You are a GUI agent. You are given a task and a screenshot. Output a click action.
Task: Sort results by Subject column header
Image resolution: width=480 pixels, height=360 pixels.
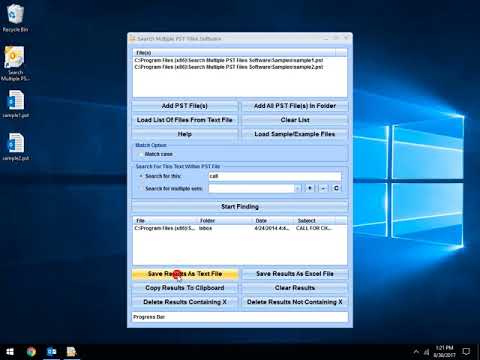[x=315, y=221]
